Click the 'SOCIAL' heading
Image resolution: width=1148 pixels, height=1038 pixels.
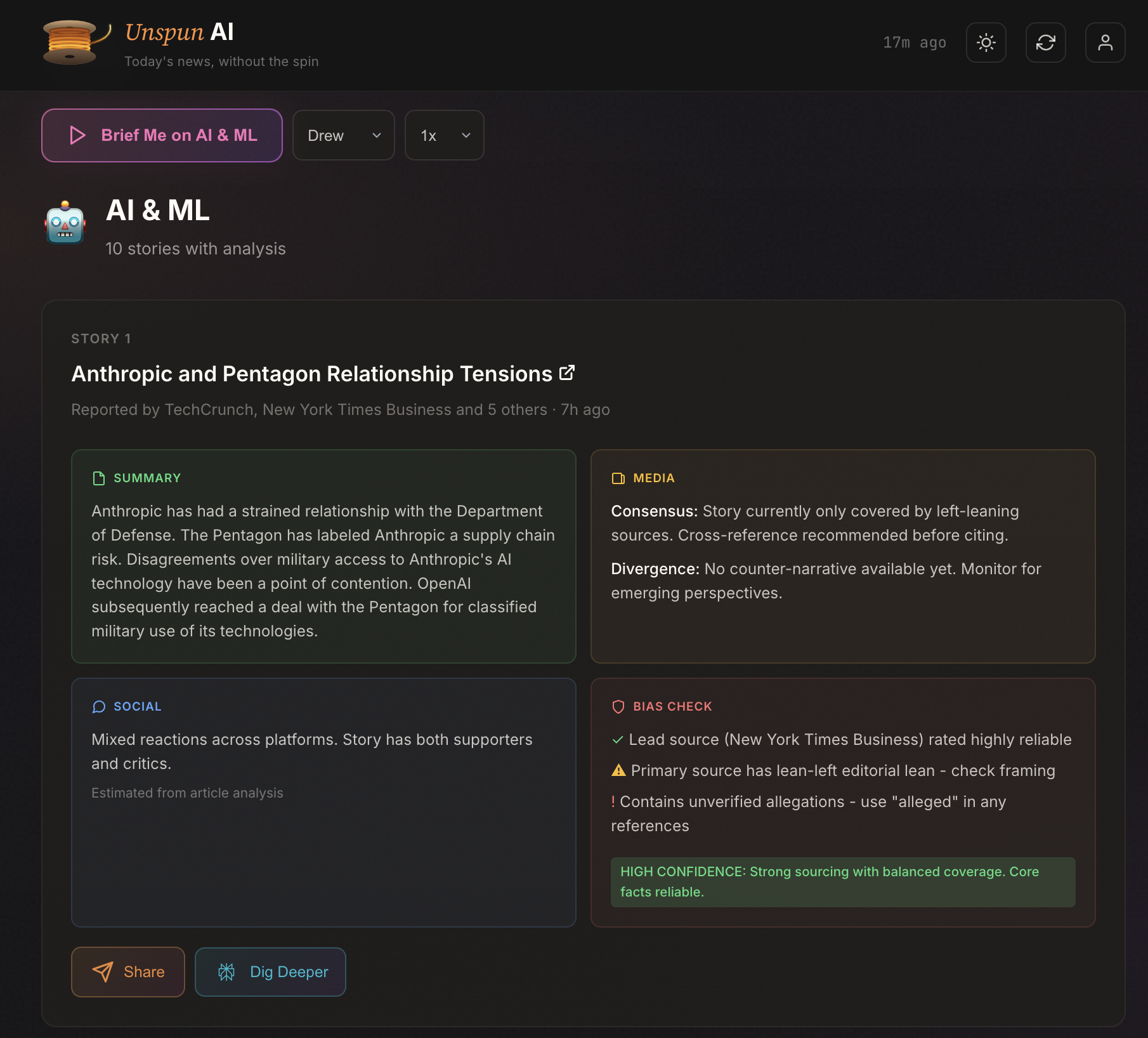[x=138, y=707]
